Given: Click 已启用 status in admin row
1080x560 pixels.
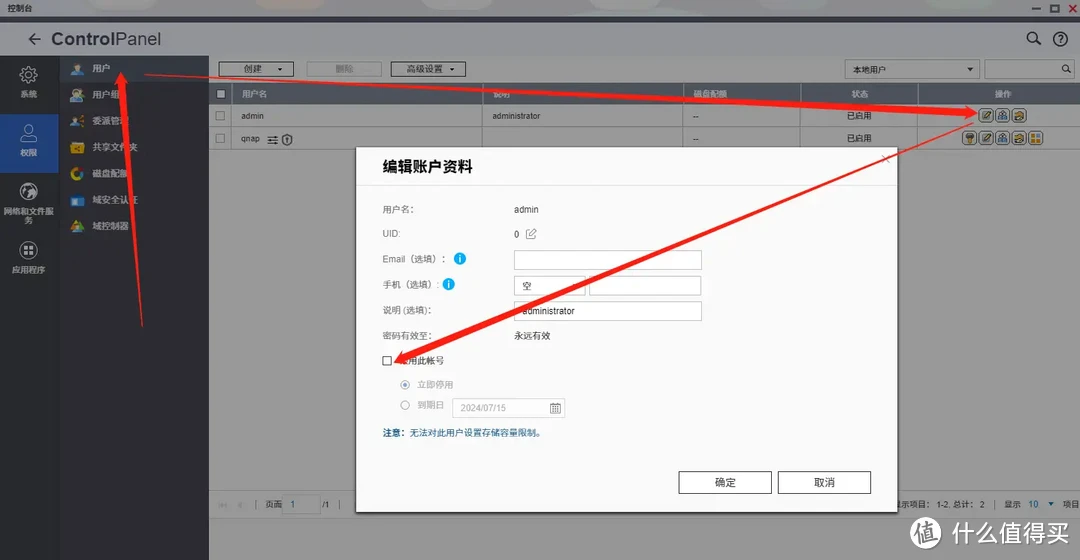Looking at the screenshot, I should pos(859,116).
